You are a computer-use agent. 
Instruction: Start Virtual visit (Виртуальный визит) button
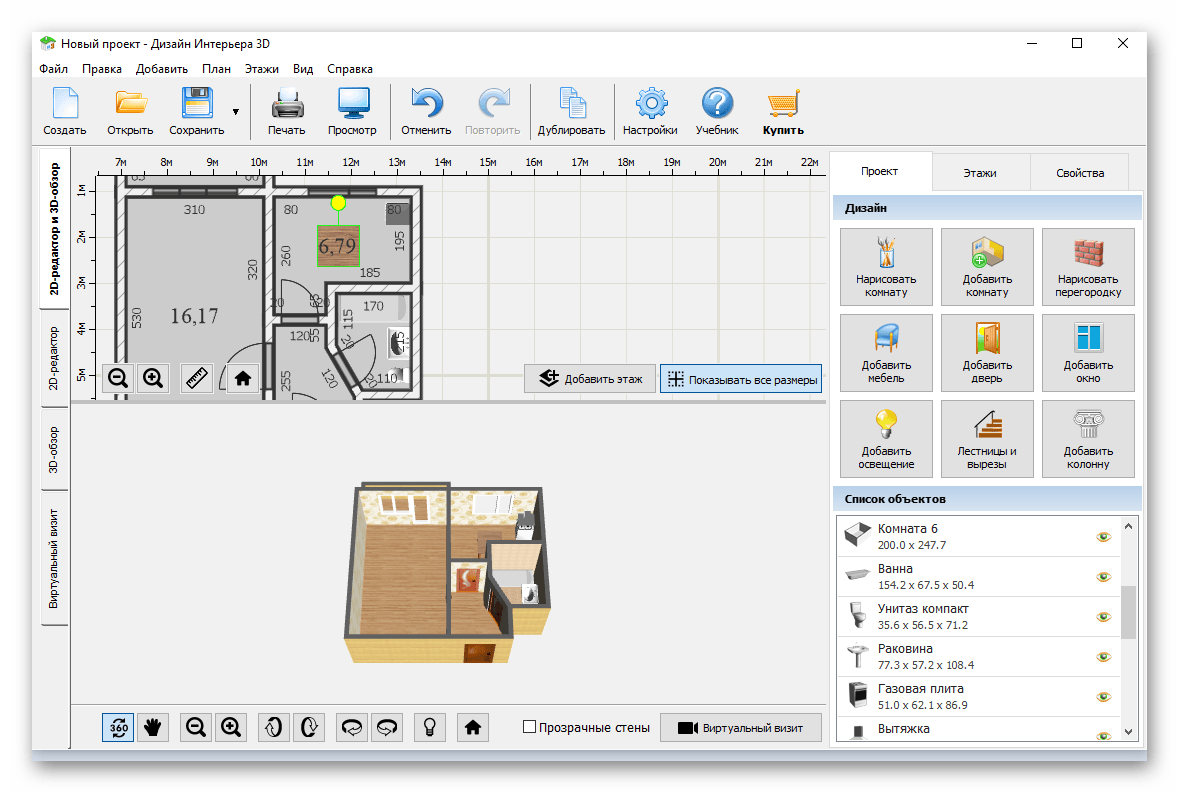pos(741,728)
